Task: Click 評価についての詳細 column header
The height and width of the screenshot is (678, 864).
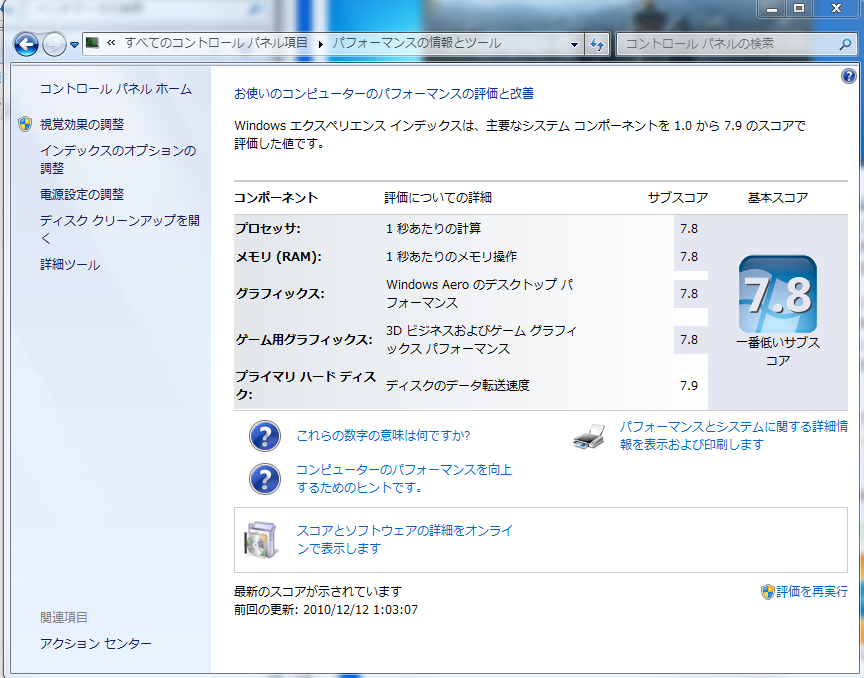Action: pyautogui.click(x=438, y=197)
